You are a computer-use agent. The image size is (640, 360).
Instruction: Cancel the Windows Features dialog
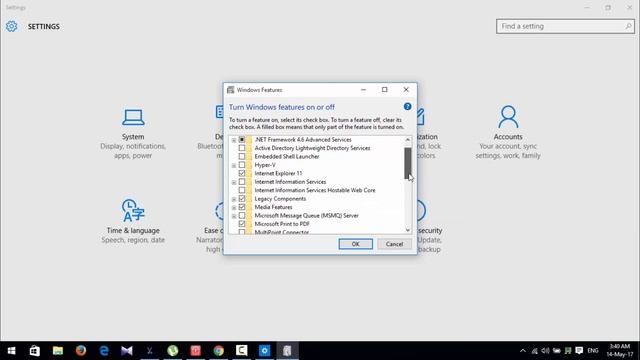coord(394,244)
